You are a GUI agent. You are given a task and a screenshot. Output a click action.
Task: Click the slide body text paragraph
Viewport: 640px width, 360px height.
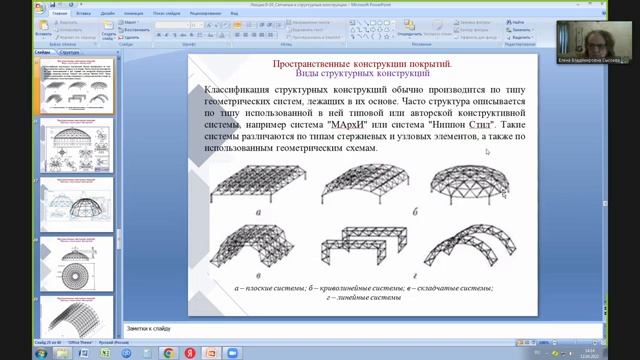[364, 119]
